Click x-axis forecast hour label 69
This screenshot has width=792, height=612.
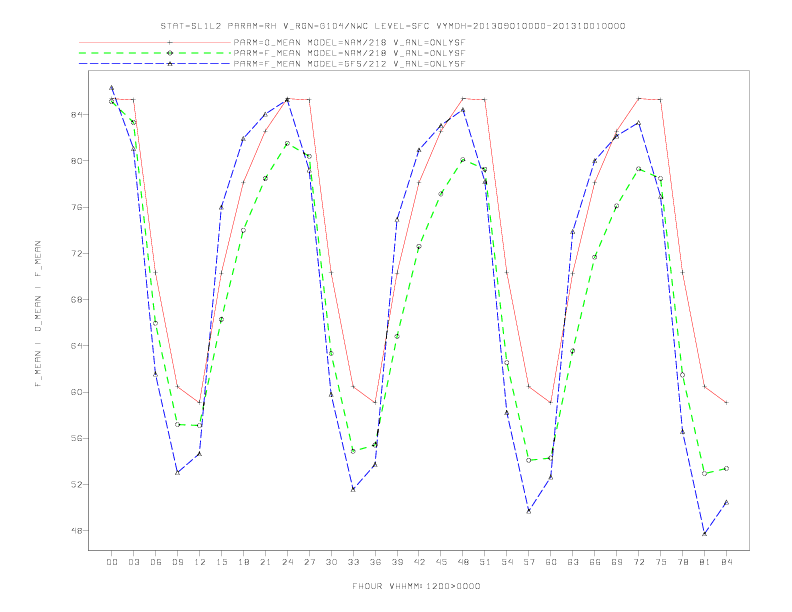click(x=617, y=562)
